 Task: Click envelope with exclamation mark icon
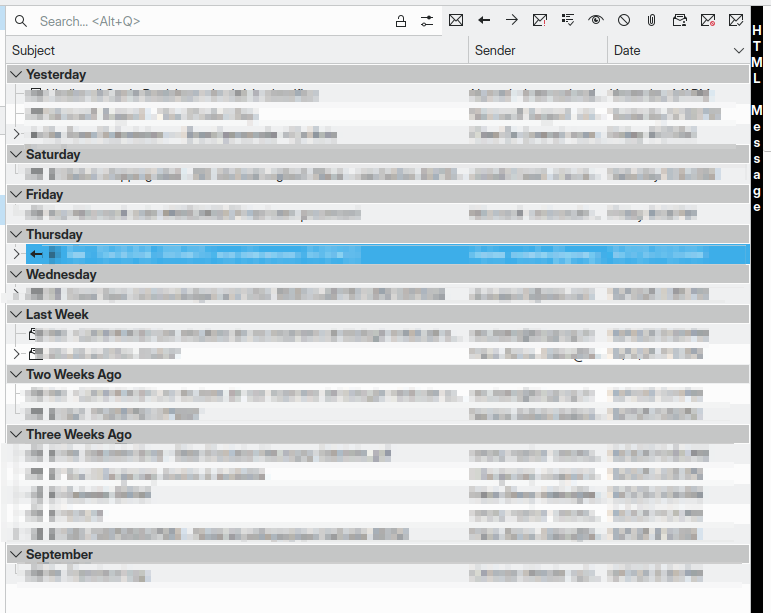pyautogui.click(x=540, y=20)
